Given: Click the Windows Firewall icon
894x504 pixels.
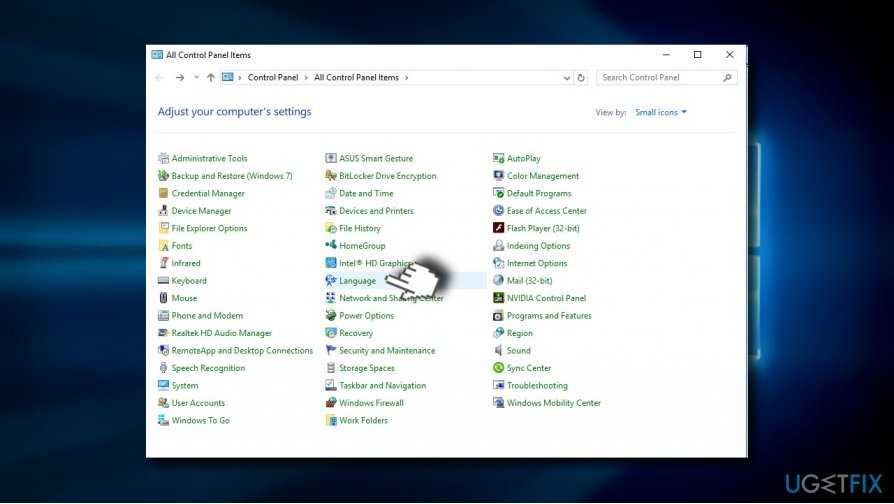Looking at the screenshot, I should click(331, 403).
